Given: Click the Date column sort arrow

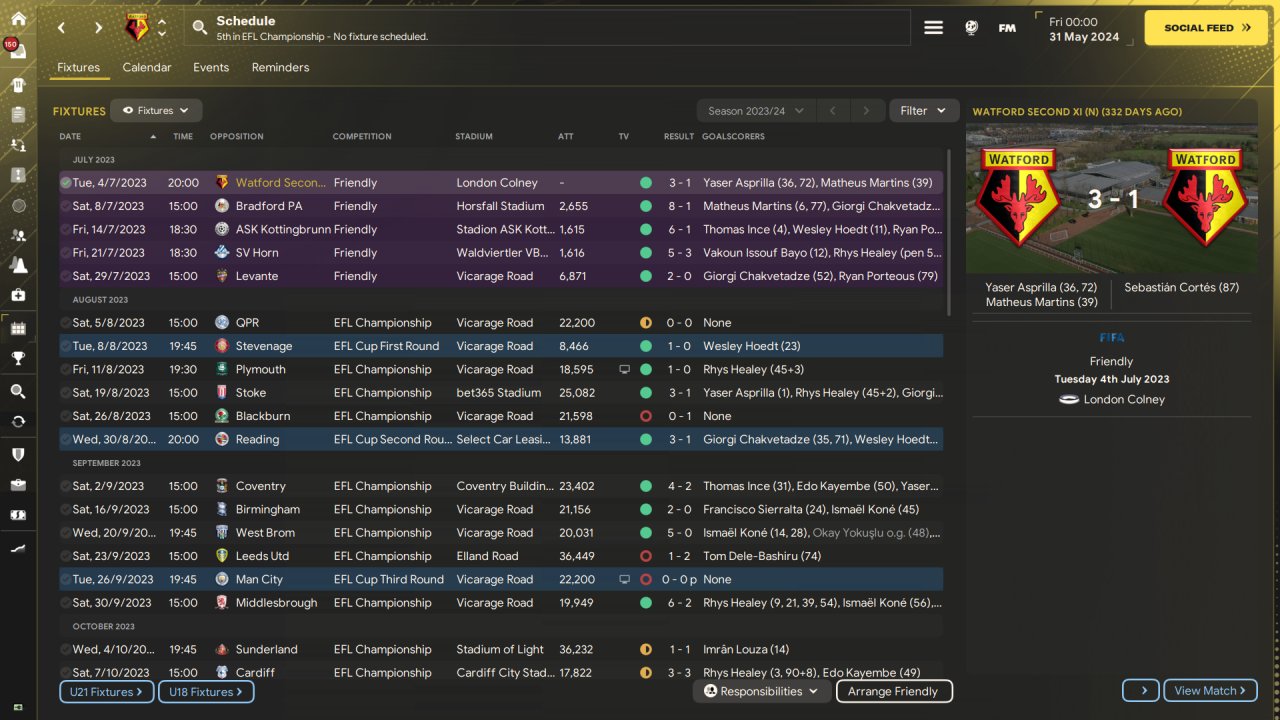Looking at the screenshot, I should pyautogui.click(x=153, y=136).
